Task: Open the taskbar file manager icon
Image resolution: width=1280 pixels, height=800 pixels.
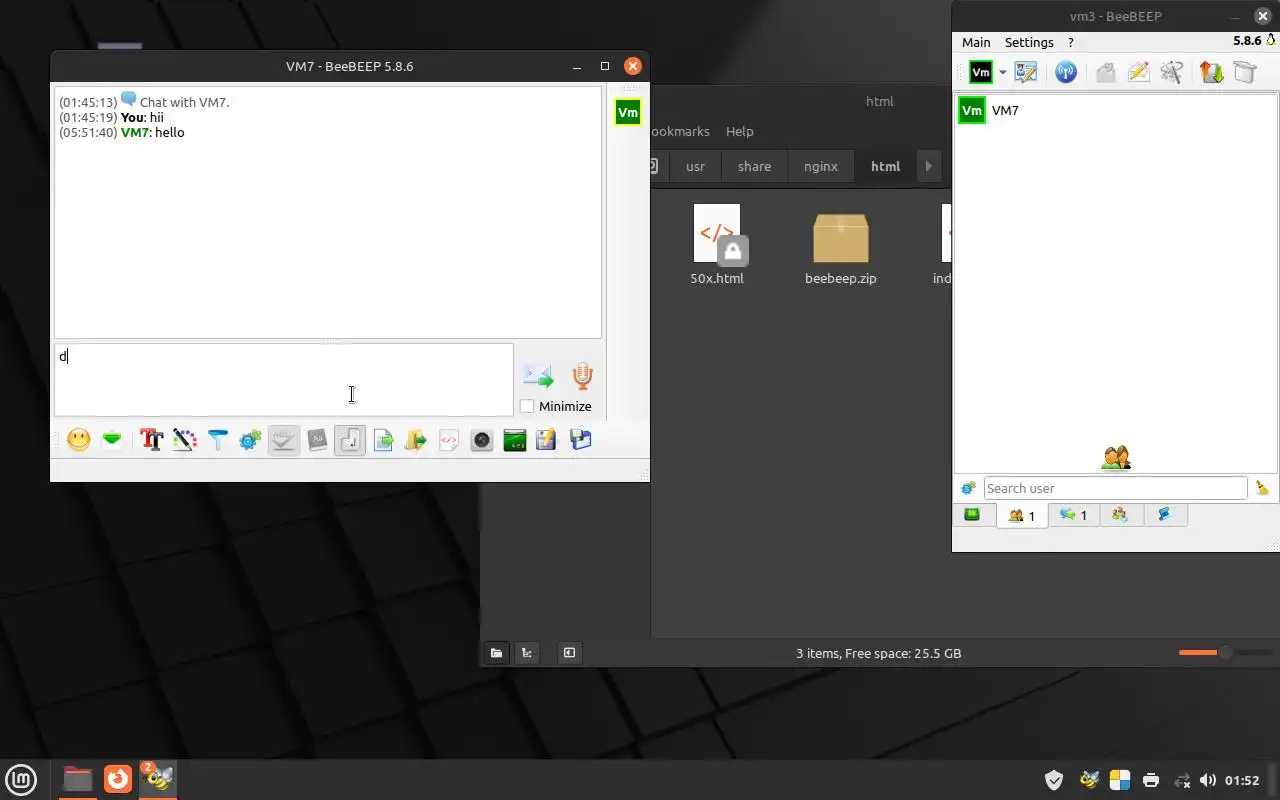Action: pyautogui.click(x=77, y=779)
